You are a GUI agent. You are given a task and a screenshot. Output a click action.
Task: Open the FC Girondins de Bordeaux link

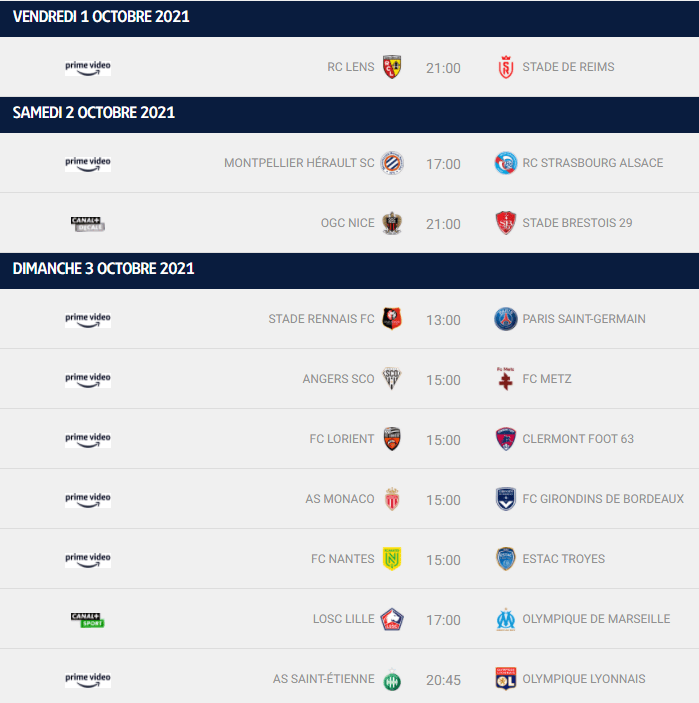click(x=603, y=499)
